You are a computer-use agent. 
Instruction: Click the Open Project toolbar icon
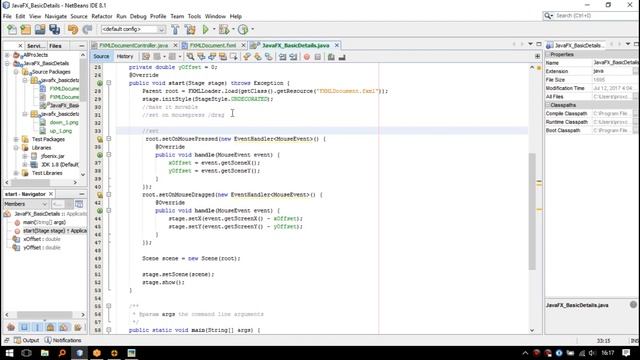pyautogui.click(x=40, y=29)
